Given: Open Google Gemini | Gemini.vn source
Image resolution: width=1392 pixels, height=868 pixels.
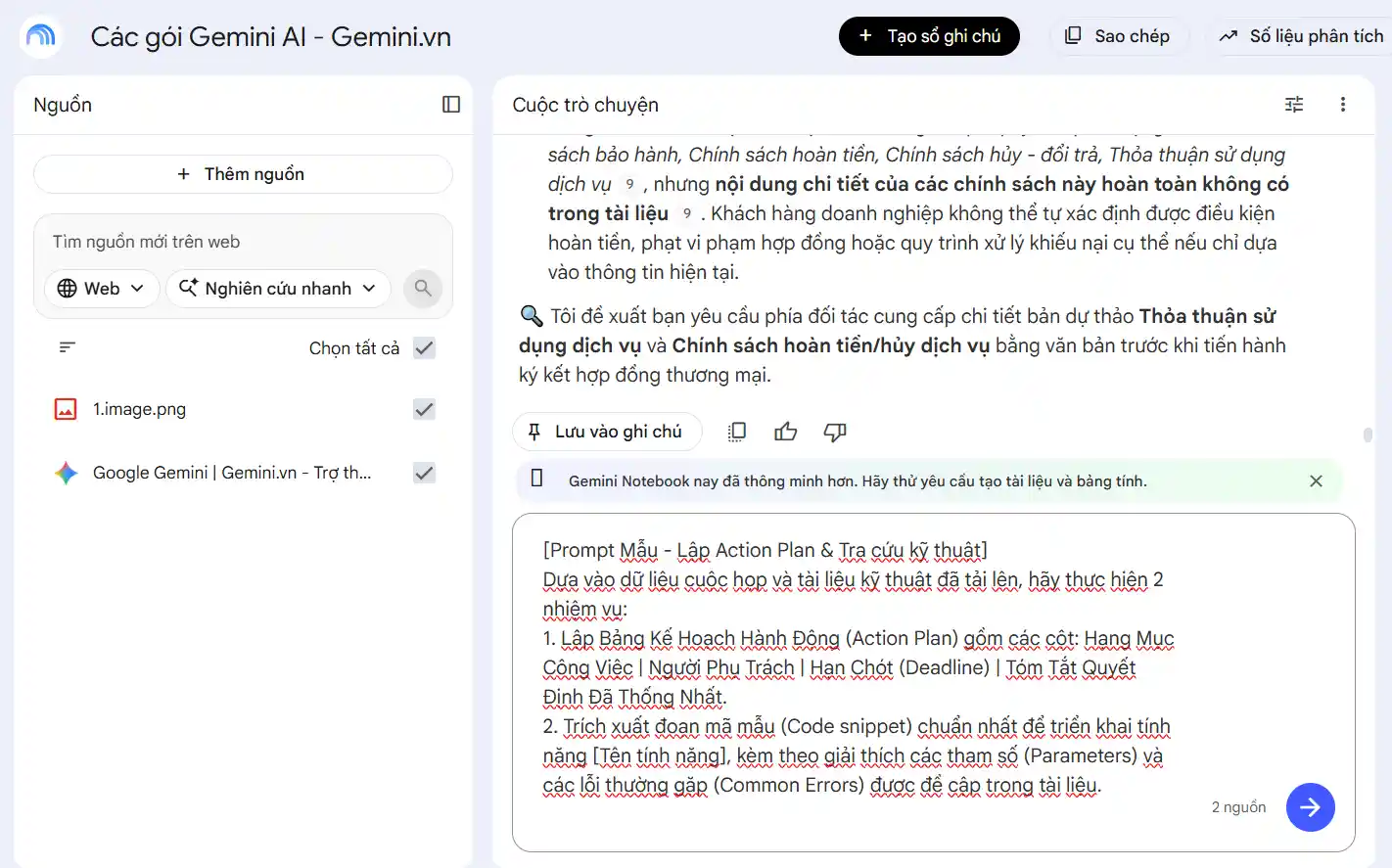Looking at the screenshot, I should 232,473.
